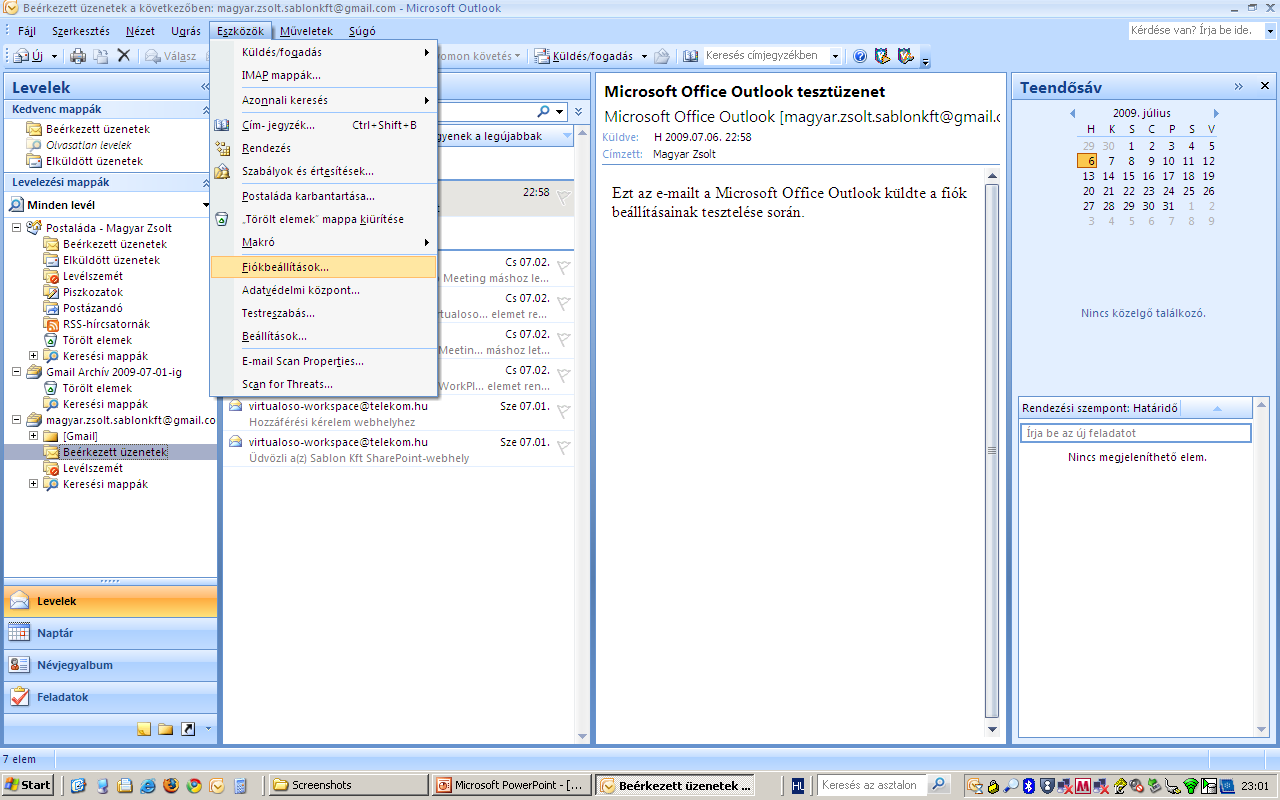Collapse the Gmail Archív 2009-07-01-ig node
Viewport: 1280px width, 800px height.
[17, 372]
